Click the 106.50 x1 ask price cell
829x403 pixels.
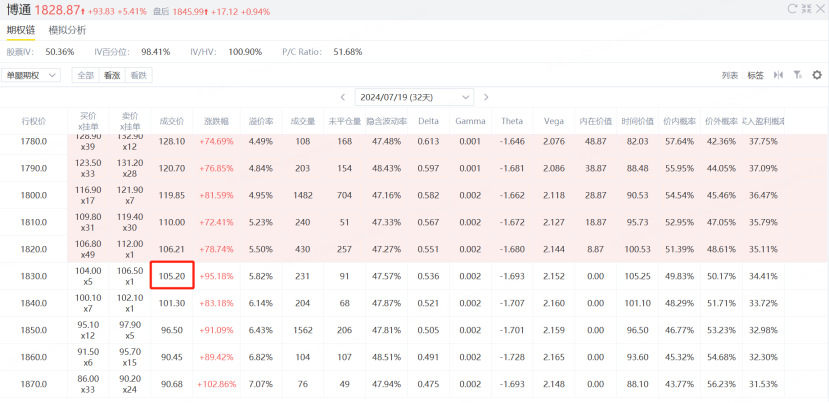coord(130,276)
